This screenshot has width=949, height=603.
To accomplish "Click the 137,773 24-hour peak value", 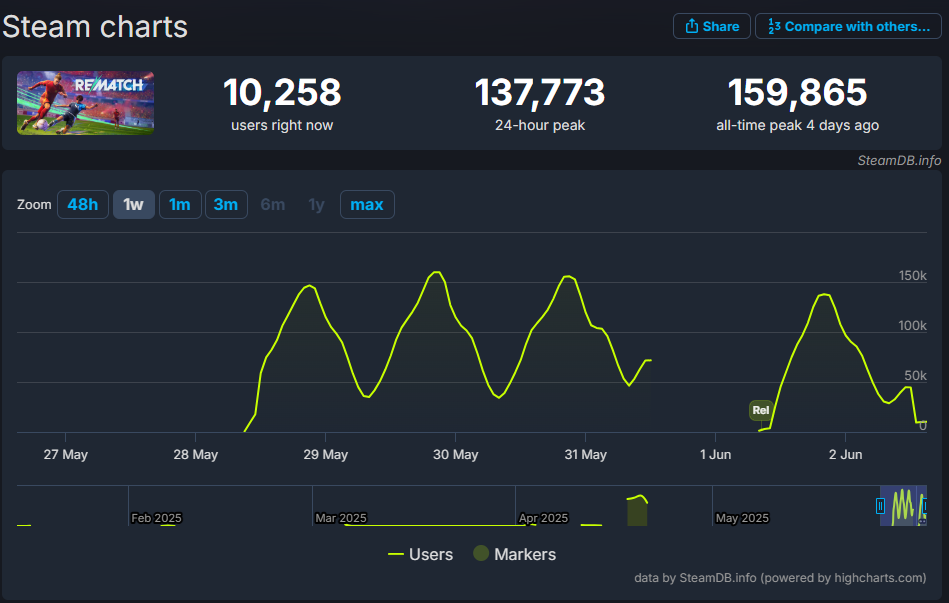I will click(540, 92).
